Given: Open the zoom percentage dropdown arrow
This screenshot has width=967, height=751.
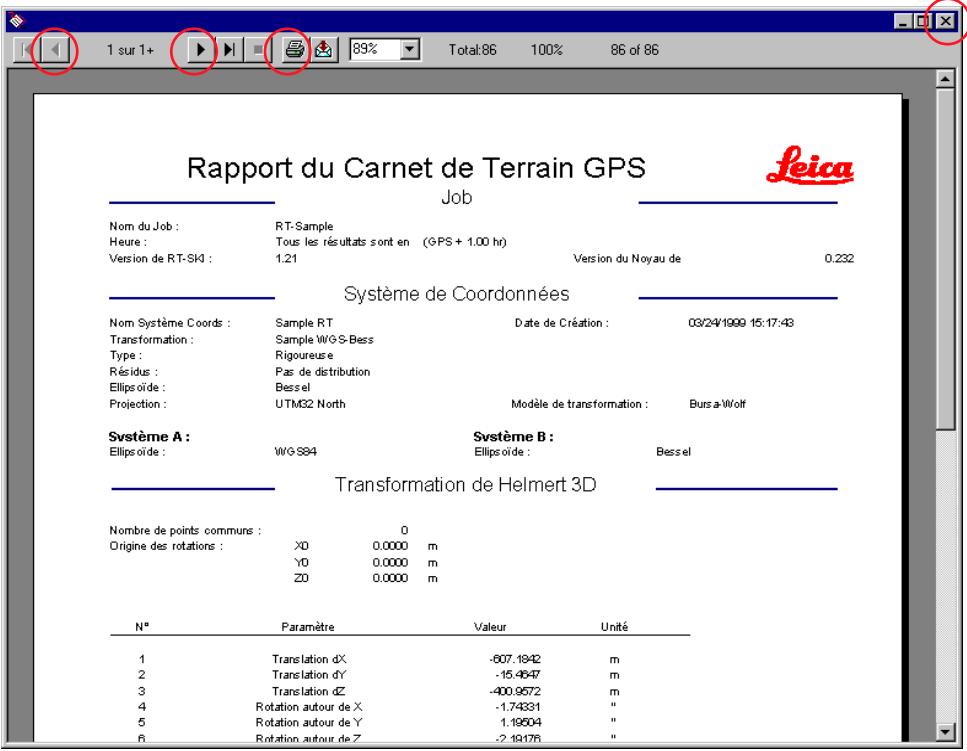Looking at the screenshot, I should pyautogui.click(x=409, y=49).
